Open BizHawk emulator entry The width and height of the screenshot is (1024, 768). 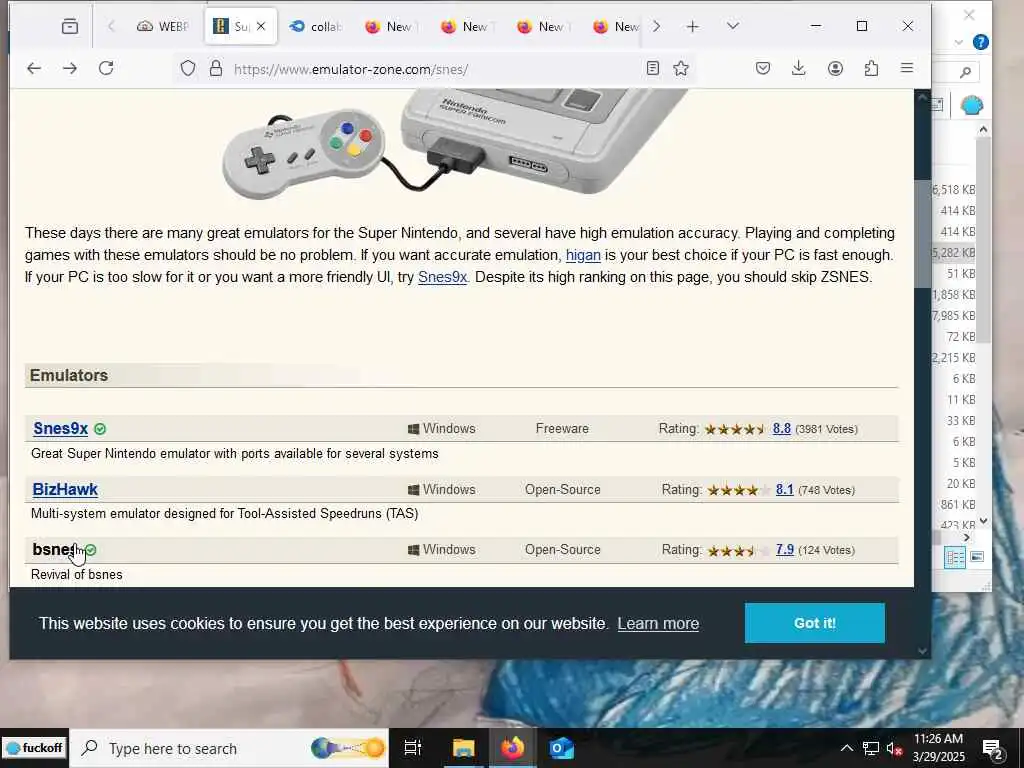tap(65, 489)
